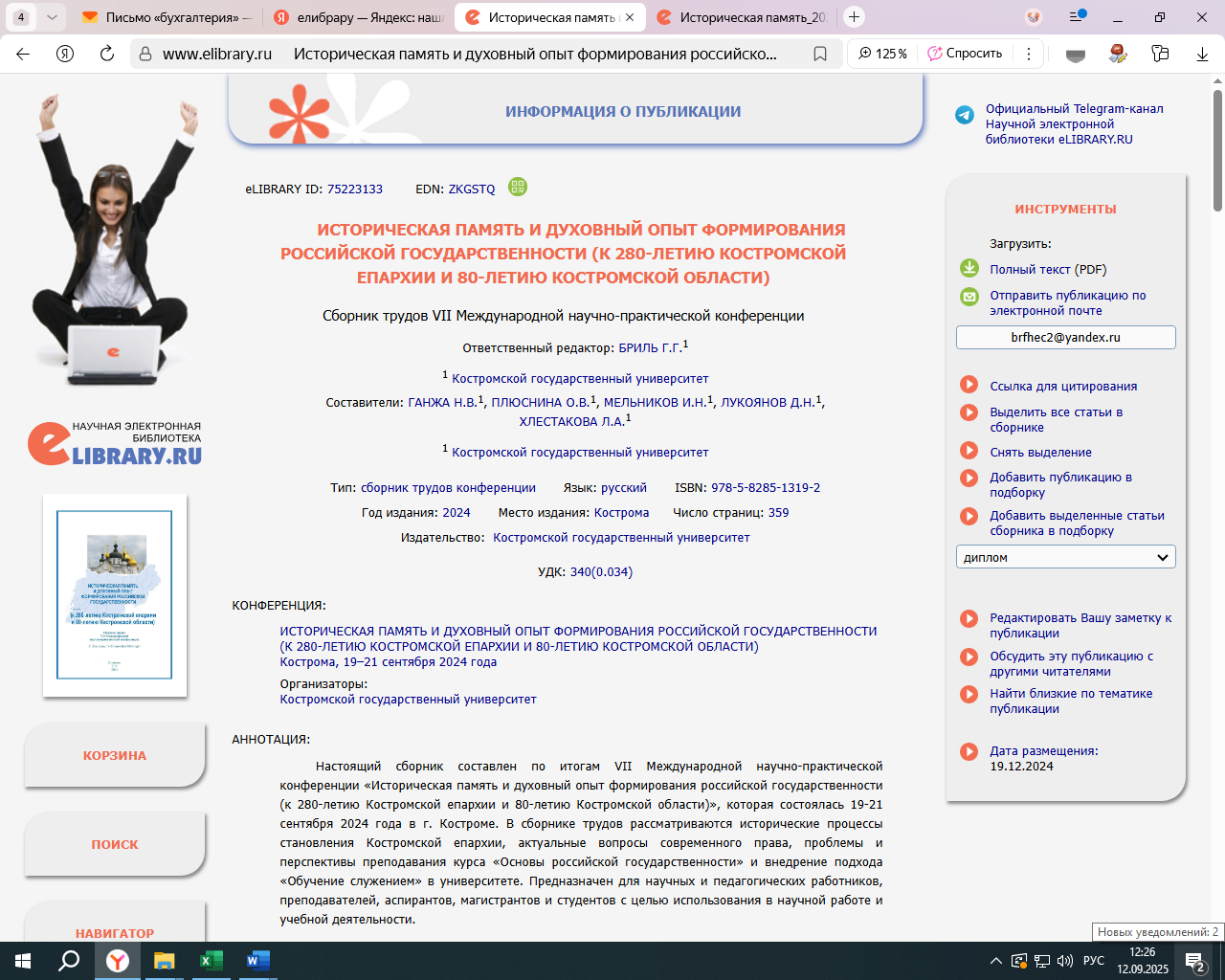The image size is (1225, 980).
Task: Download the full text PDF icon
Action: pyautogui.click(x=969, y=269)
